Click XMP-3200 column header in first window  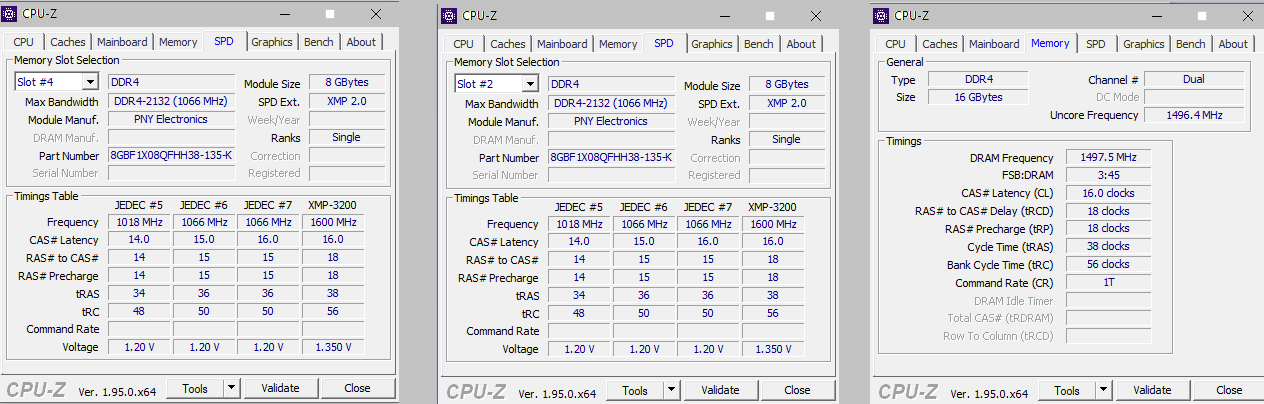coord(333,205)
